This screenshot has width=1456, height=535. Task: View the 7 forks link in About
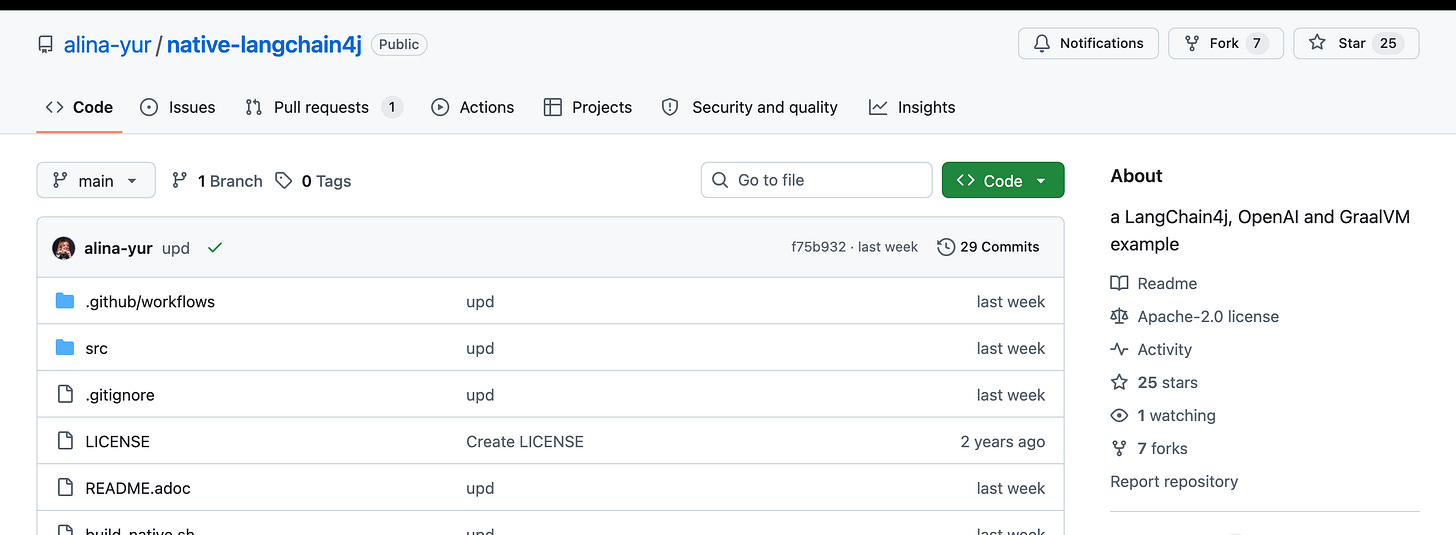tap(1149, 449)
